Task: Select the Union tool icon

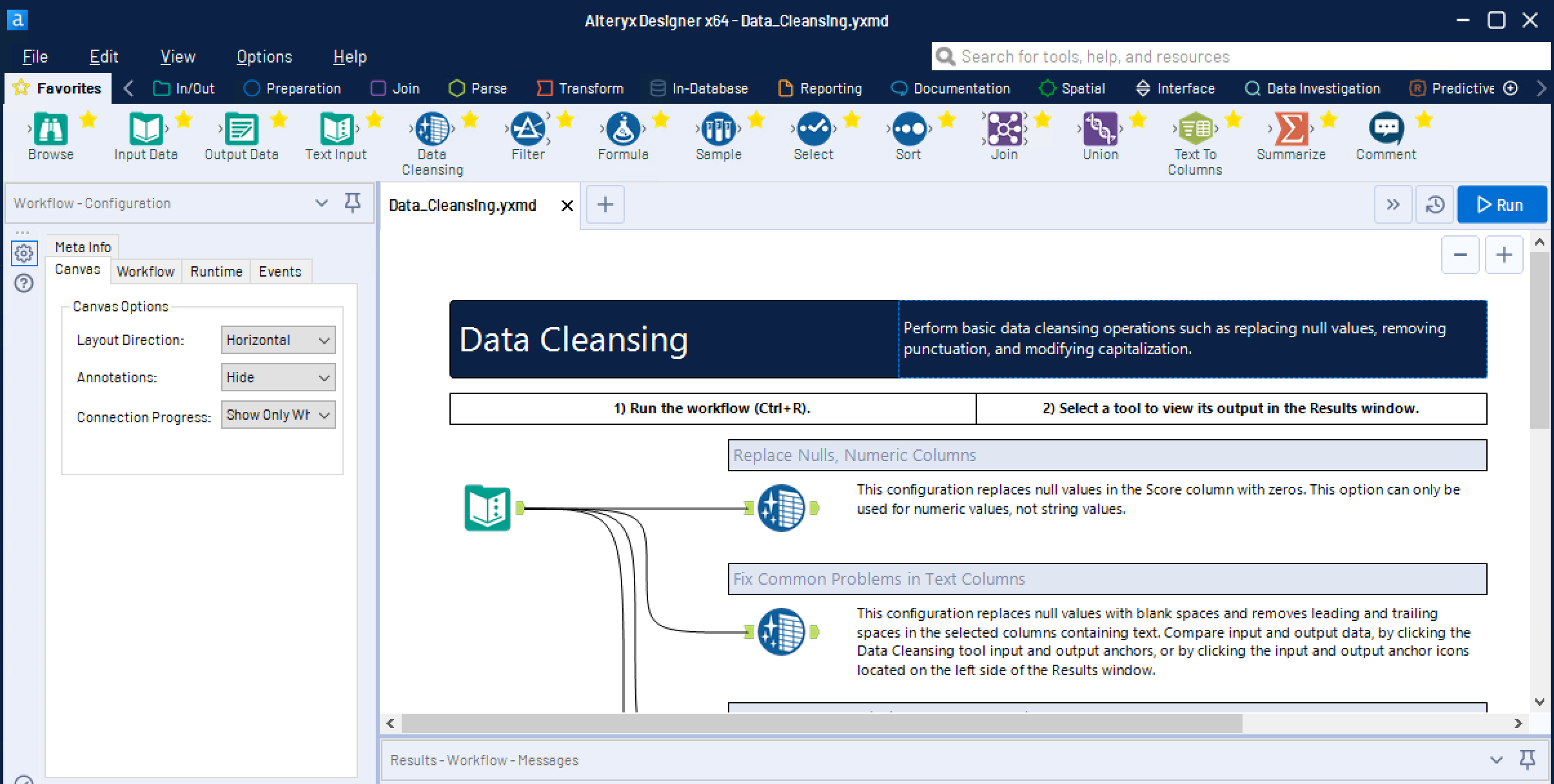Action: point(1100,129)
